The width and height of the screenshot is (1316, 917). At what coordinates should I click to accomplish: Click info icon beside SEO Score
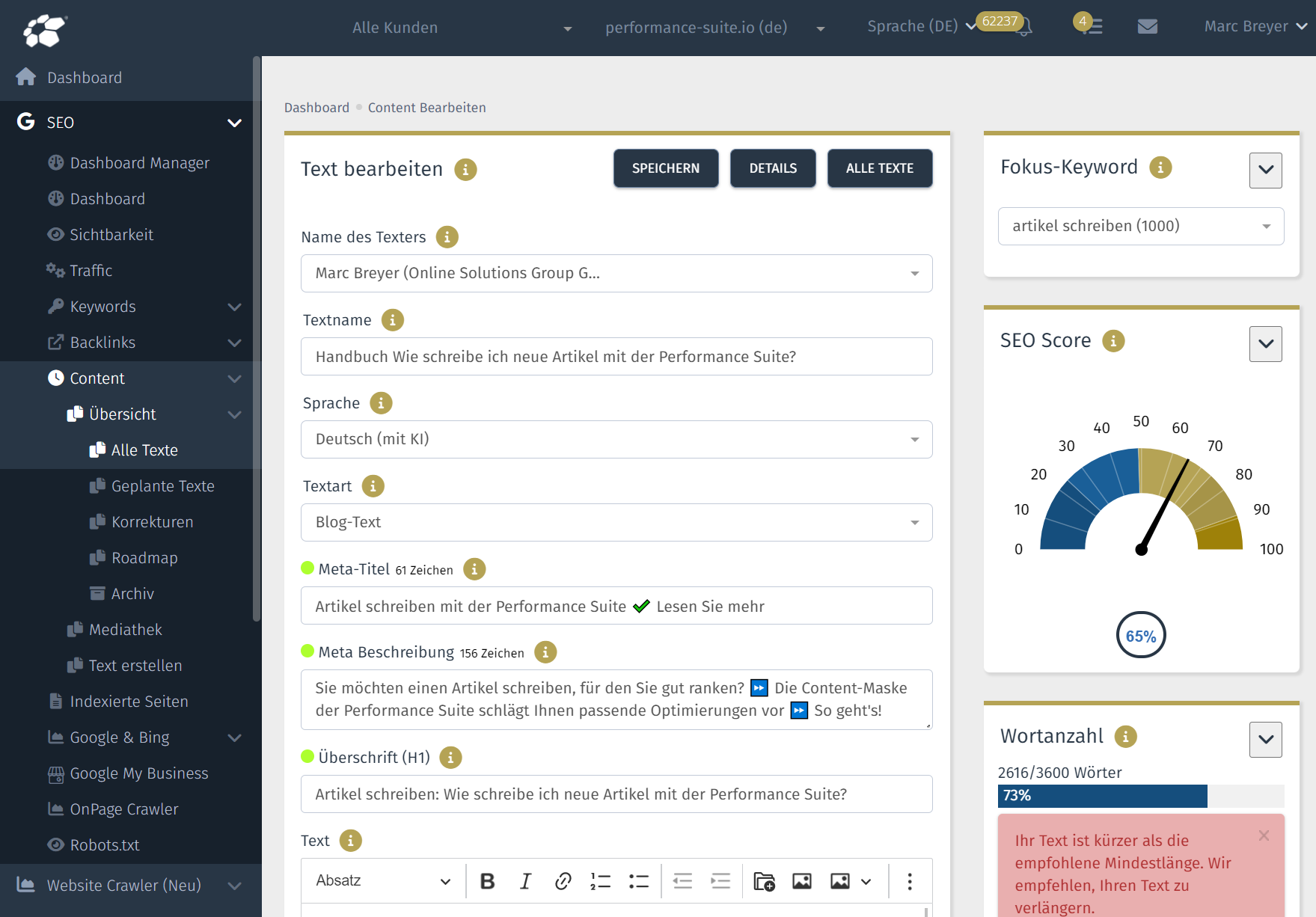pyautogui.click(x=1113, y=341)
